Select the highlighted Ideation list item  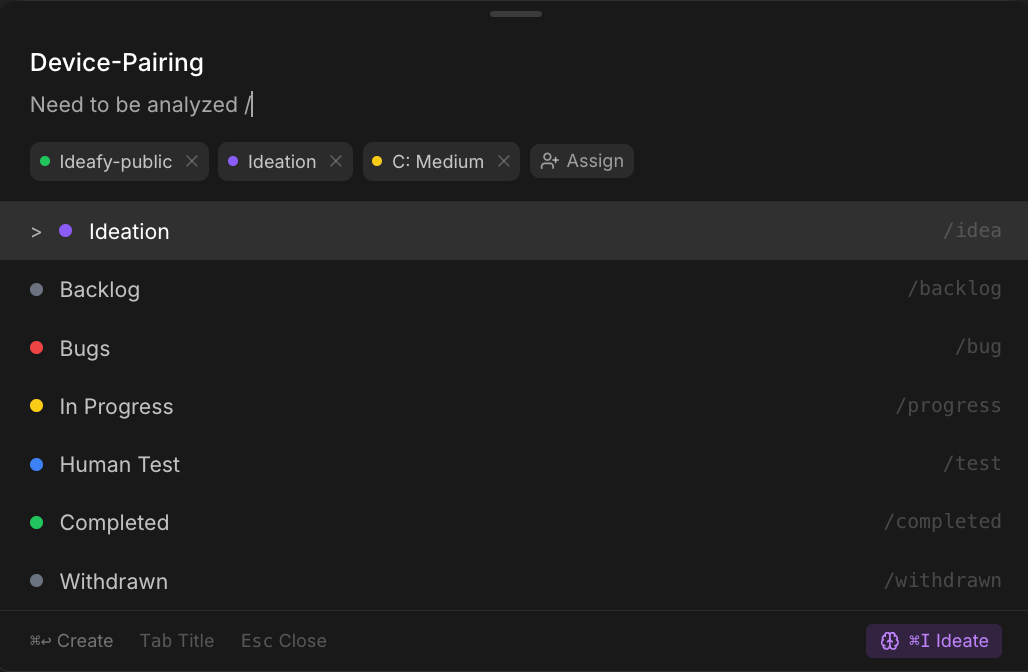click(129, 231)
